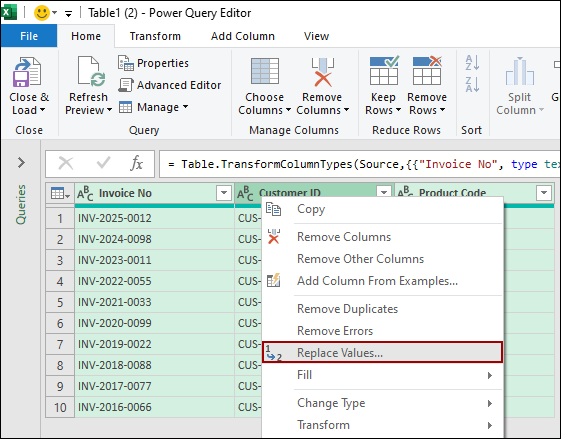Screen dimensions: 561x439
Task: Switch to the Home tab
Action: pos(86,36)
